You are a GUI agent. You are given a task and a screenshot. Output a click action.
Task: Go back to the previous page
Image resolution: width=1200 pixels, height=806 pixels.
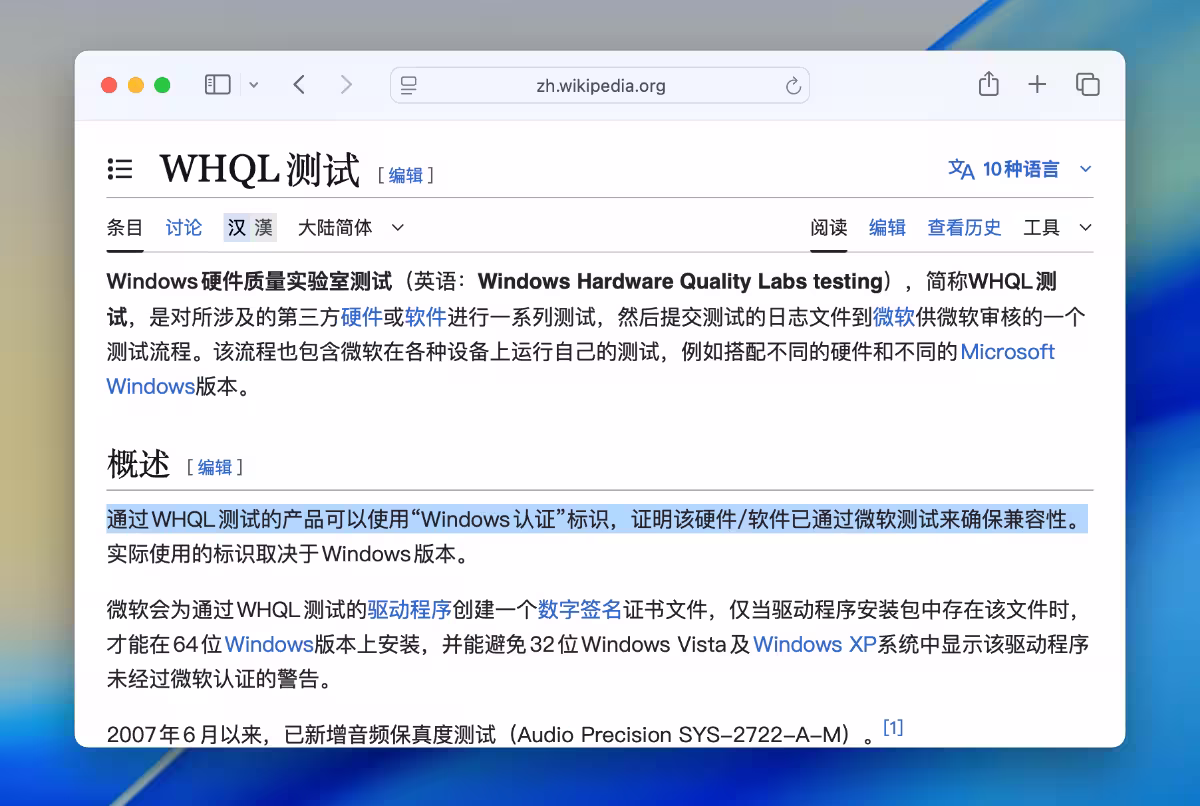coord(299,85)
